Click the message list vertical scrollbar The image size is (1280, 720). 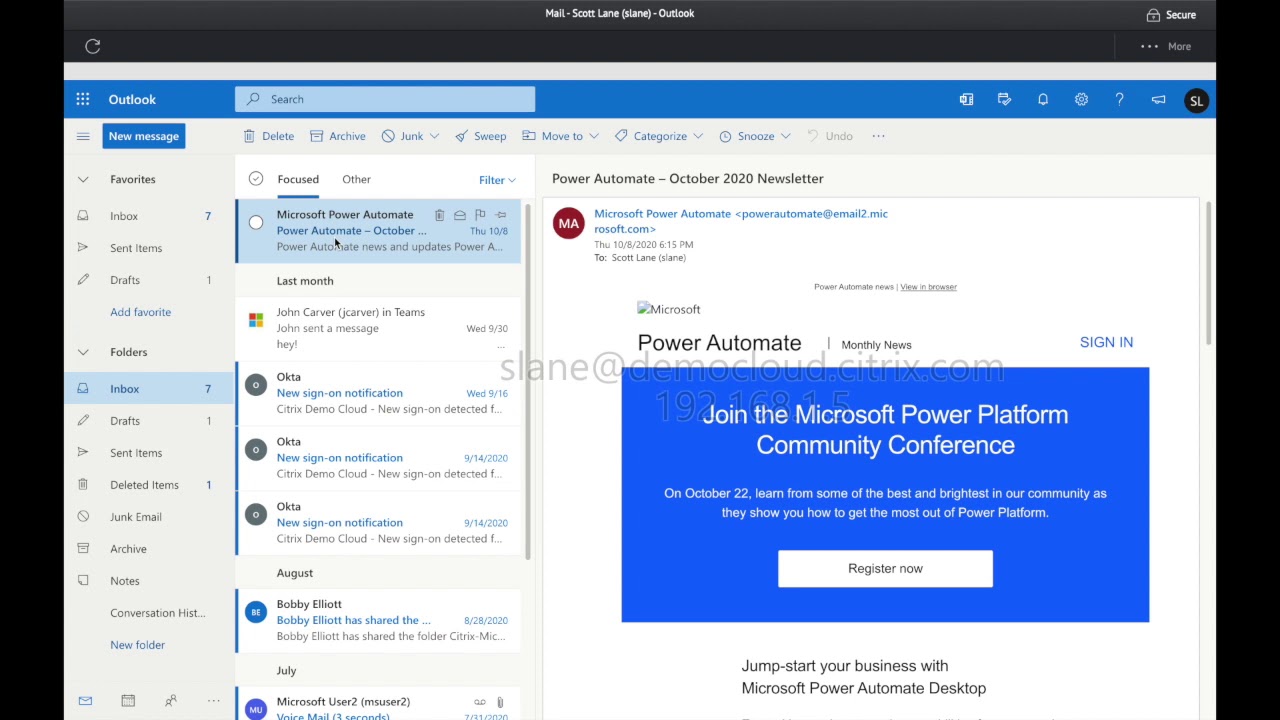[x=527, y=380]
